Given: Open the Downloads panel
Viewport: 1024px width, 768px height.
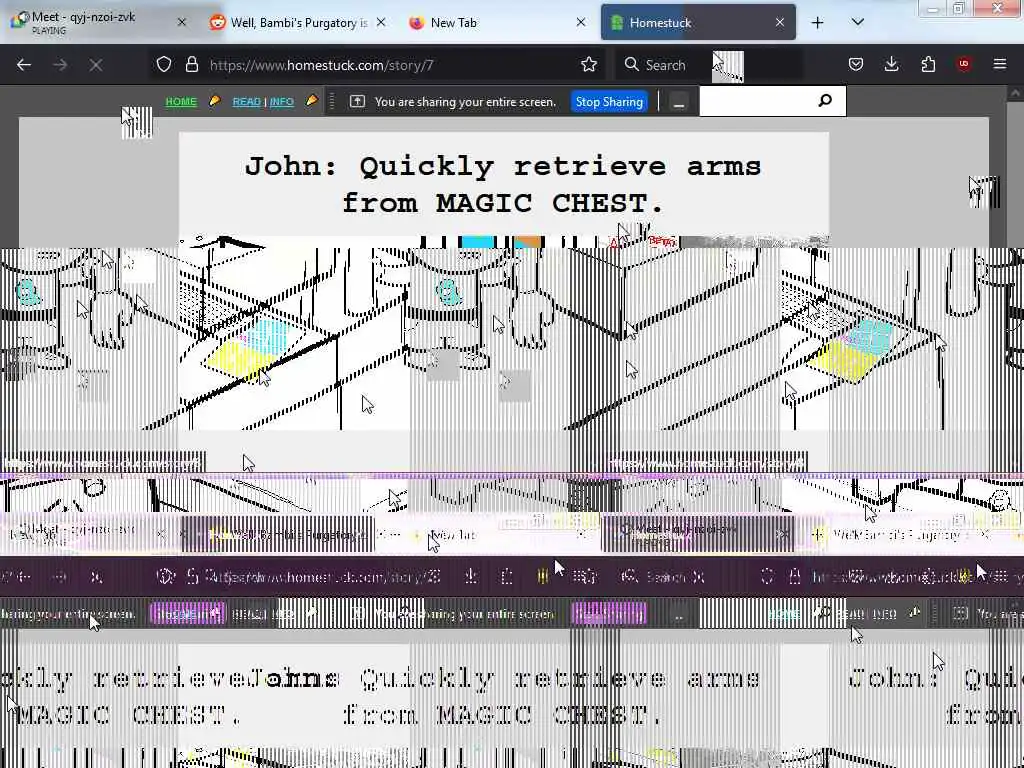Looking at the screenshot, I should point(891,64).
